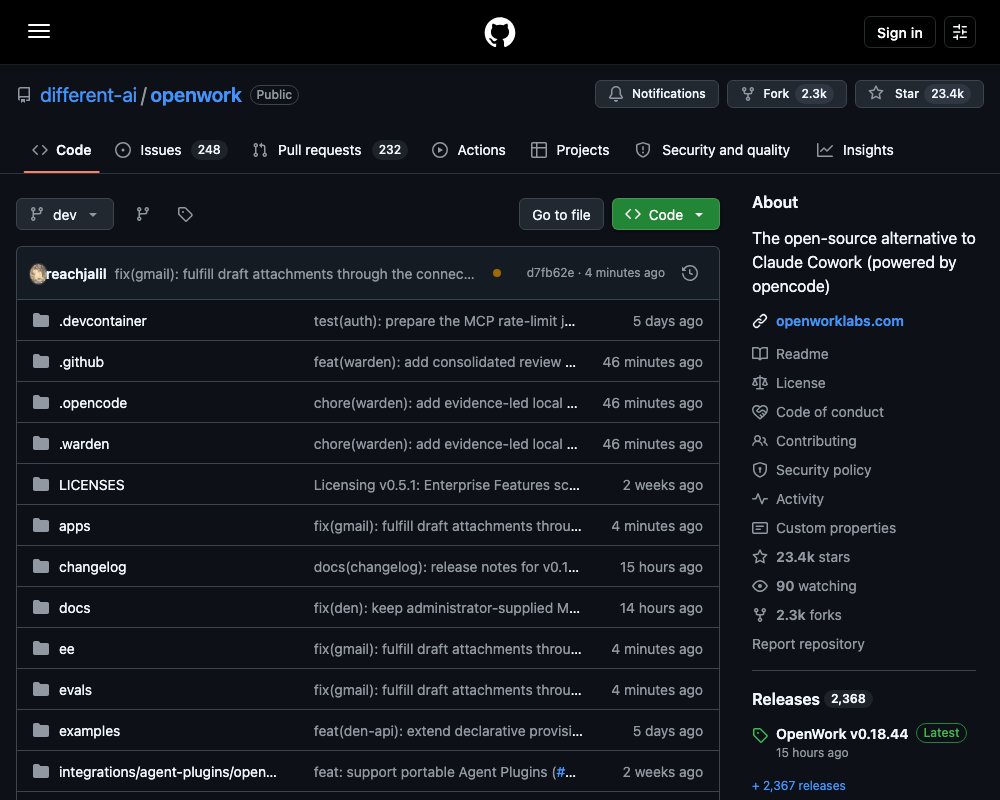The width and height of the screenshot is (1000, 800).
Task: Open the apps folder
Action: pos(75,526)
